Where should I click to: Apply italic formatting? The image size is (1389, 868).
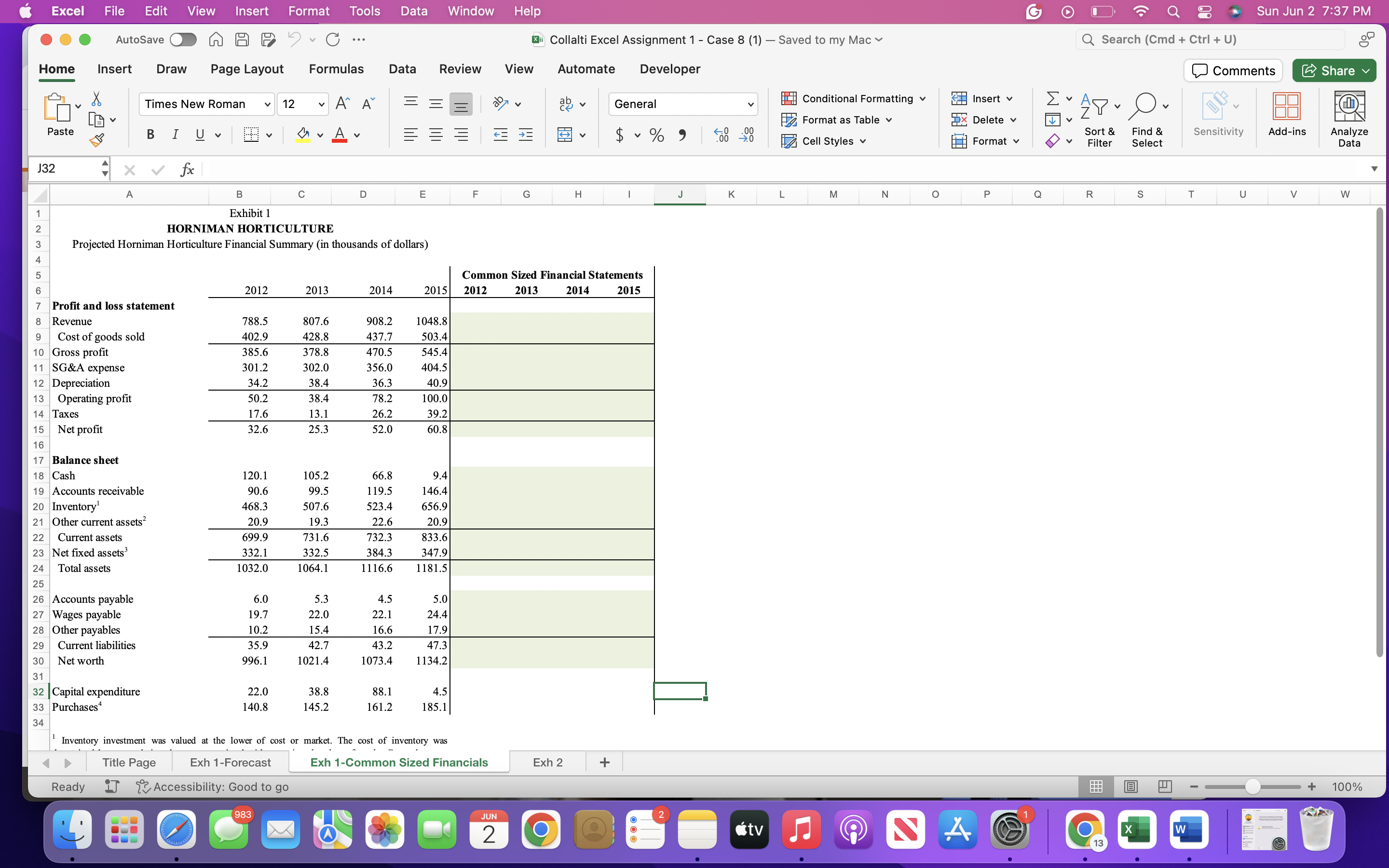pyautogui.click(x=175, y=135)
